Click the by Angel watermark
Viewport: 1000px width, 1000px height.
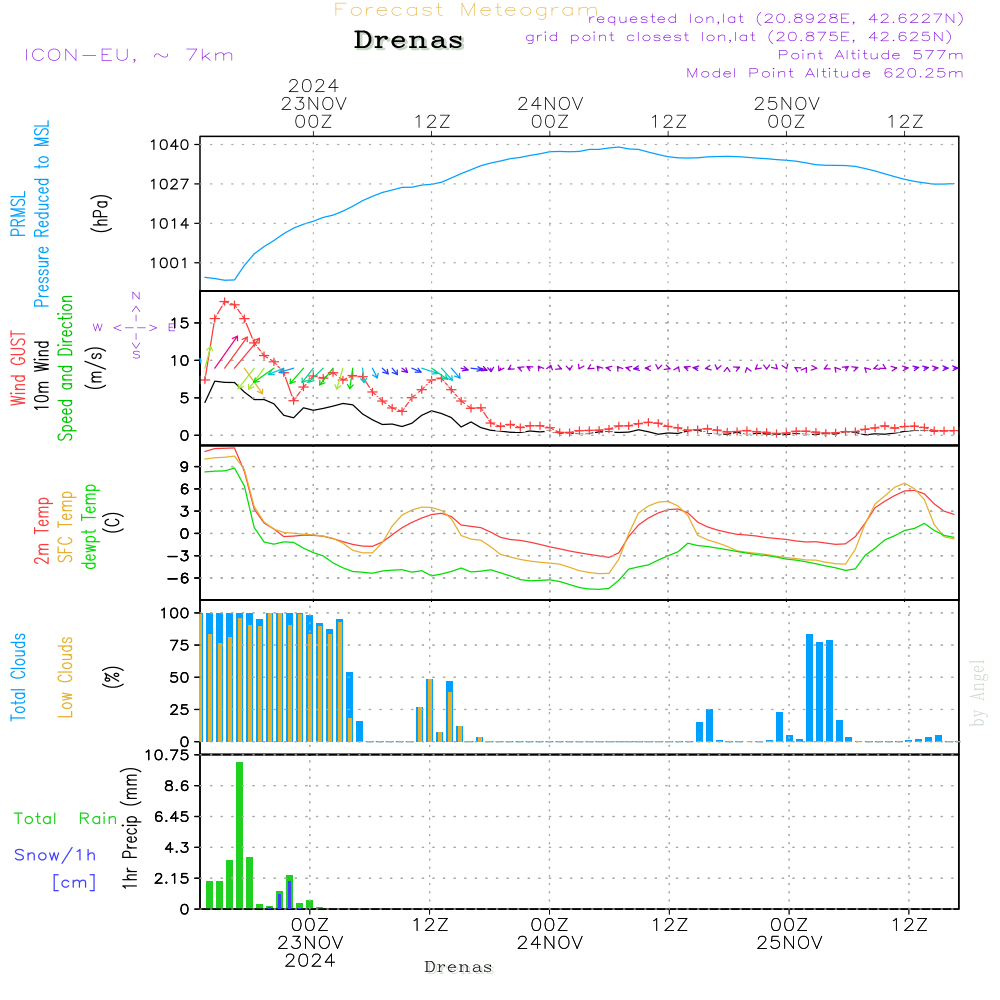(x=978, y=693)
